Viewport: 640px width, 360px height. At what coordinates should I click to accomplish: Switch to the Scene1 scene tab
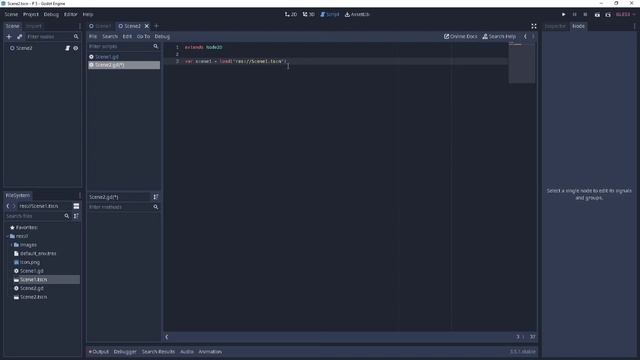click(100, 26)
